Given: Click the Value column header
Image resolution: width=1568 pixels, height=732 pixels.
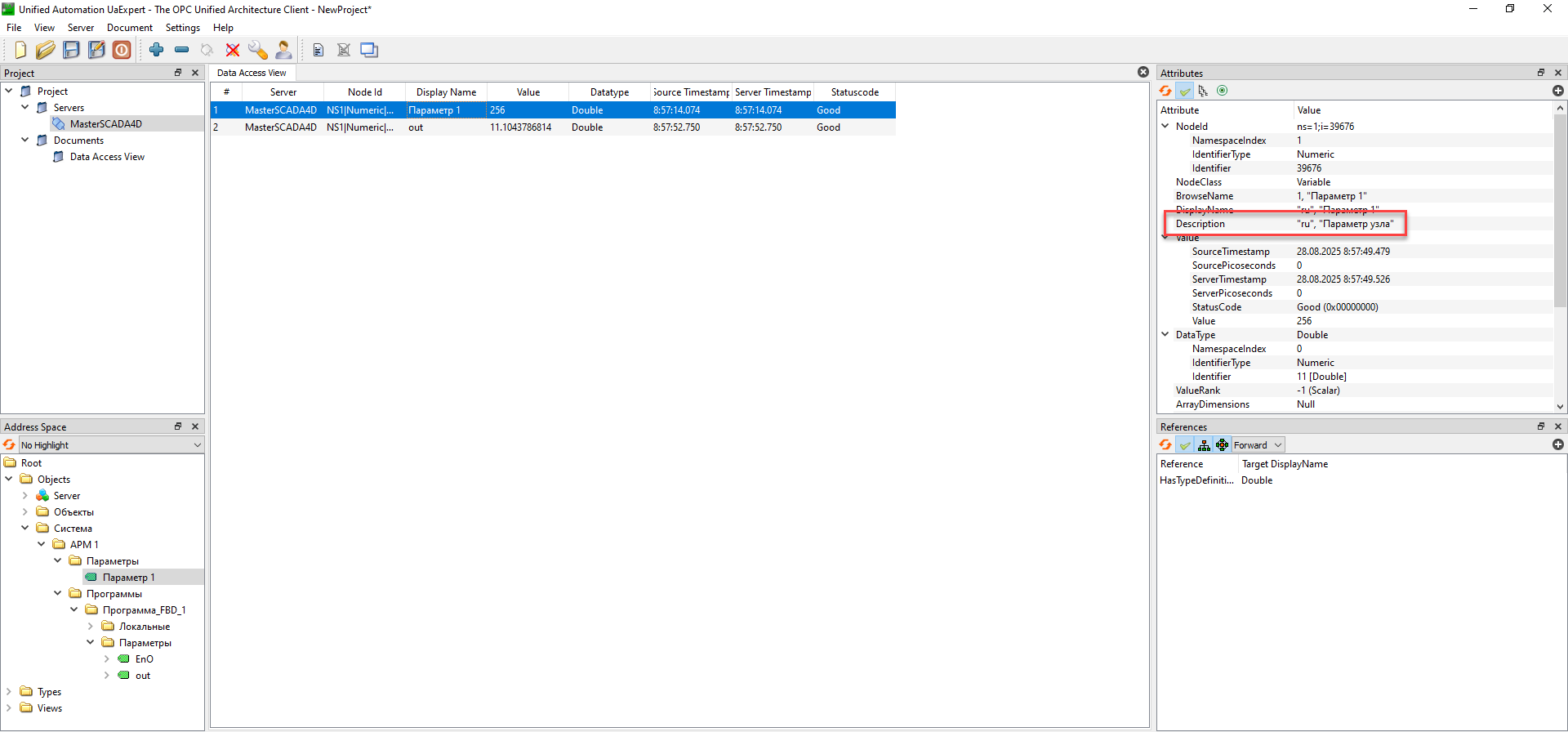Looking at the screenshot, I should (x=528, y=91).
